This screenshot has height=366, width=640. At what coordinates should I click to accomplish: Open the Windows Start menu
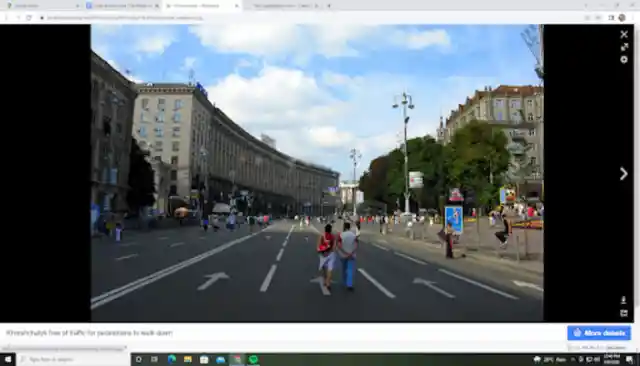pos(8,359)
